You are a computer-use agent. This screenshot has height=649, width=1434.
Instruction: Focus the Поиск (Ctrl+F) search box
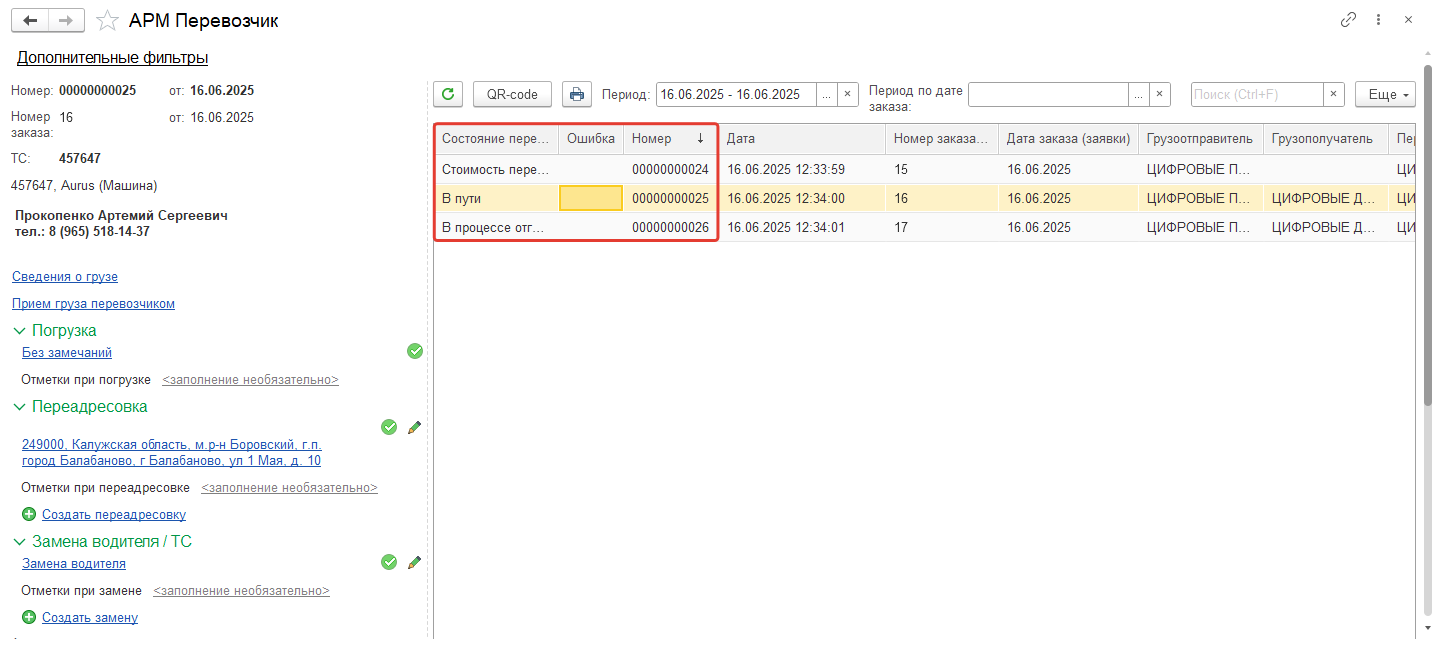click(1257, 94)
